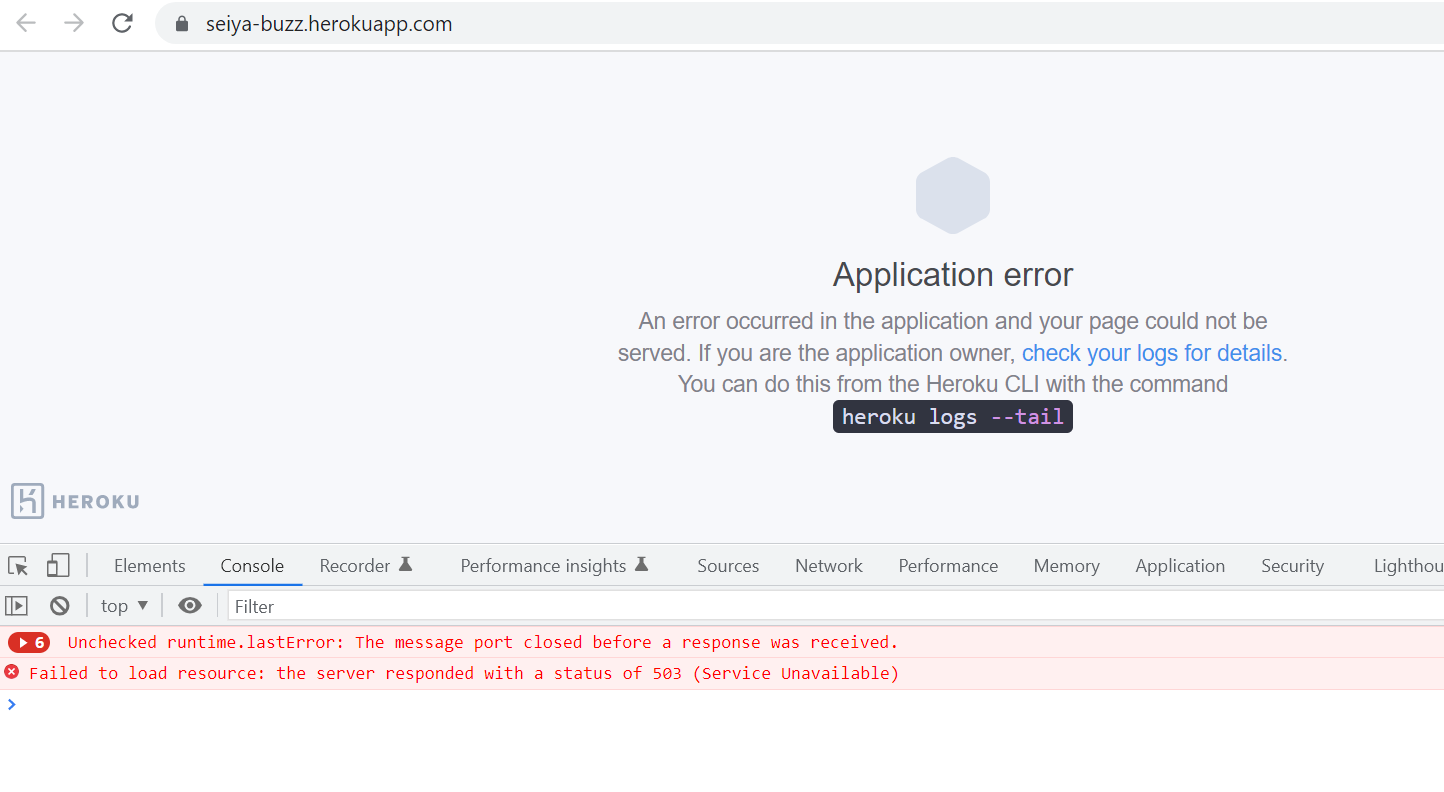The image size is (1444, 792).
Task: Click the browser back arrow
Action: click(x=26, y=24)
